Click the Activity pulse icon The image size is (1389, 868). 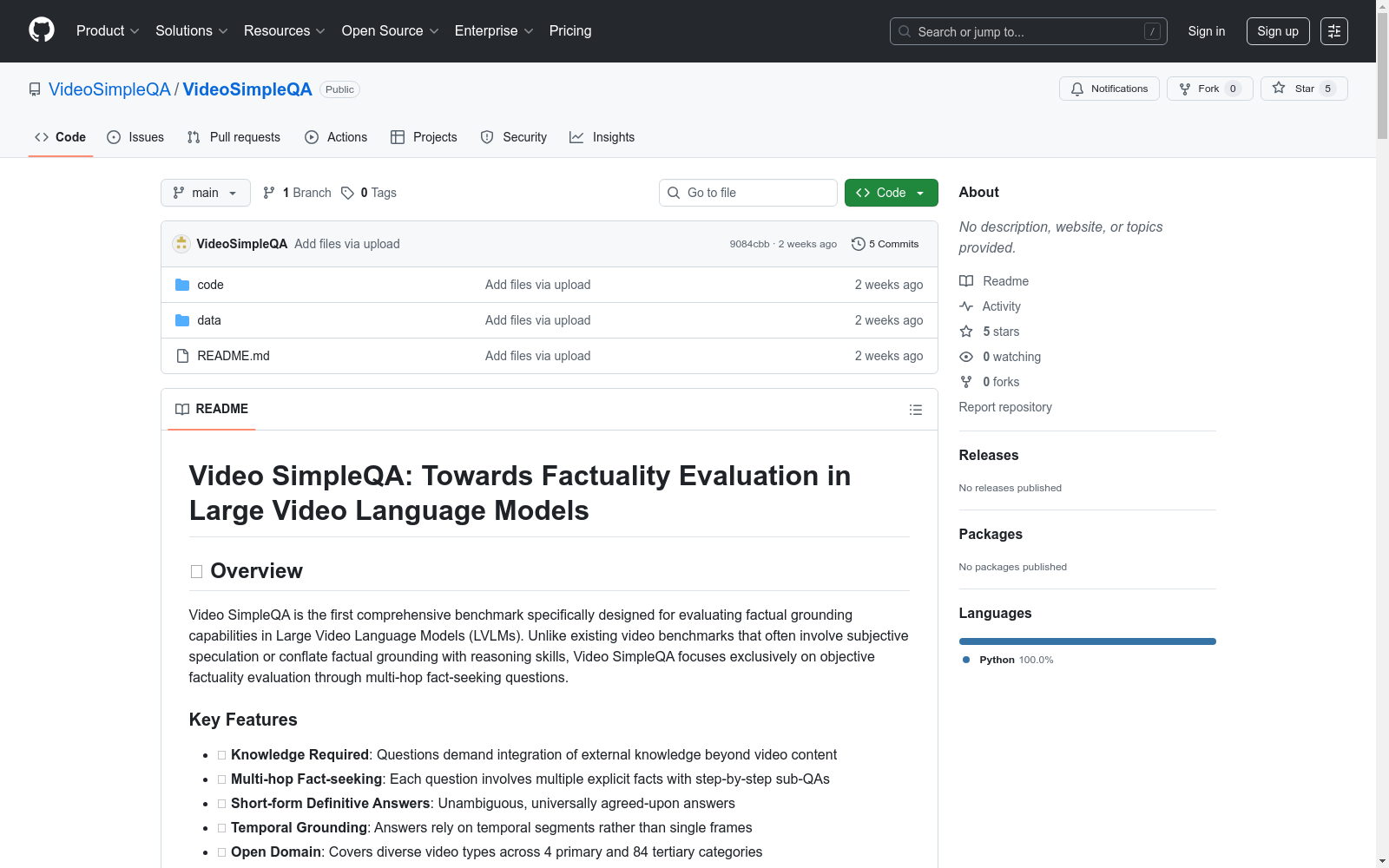click(x=966, y=306)
